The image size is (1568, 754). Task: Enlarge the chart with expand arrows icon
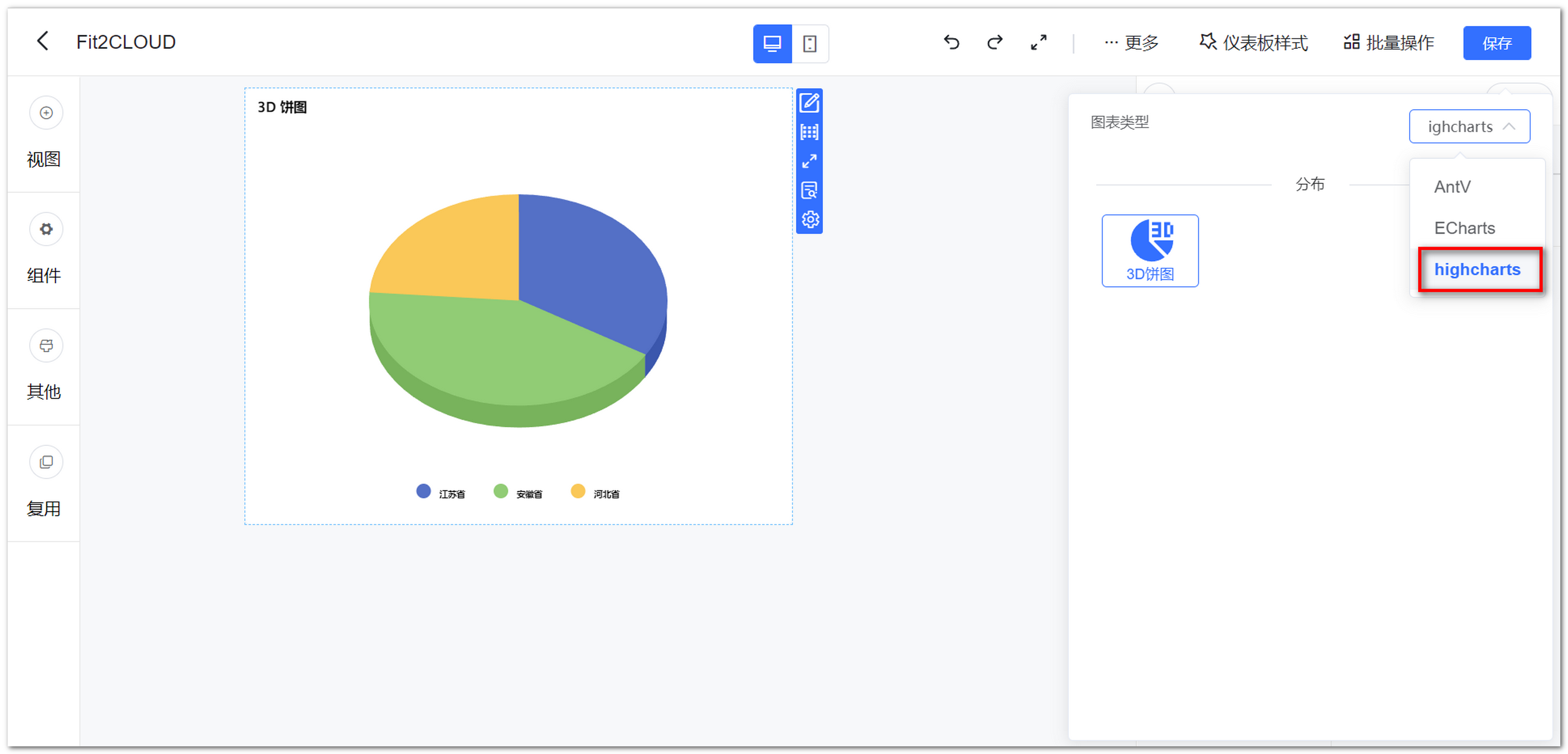809,161
